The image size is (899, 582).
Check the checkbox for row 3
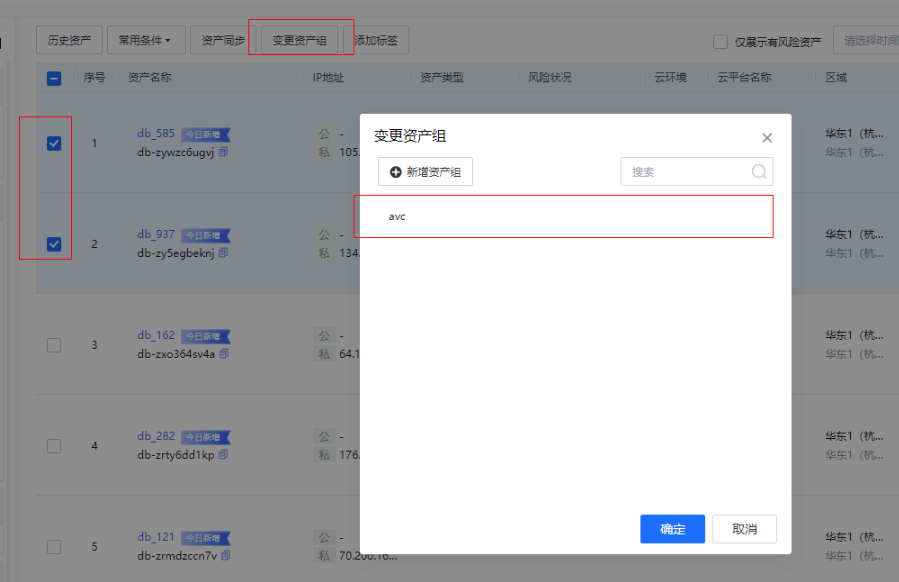tap(54, 345)
